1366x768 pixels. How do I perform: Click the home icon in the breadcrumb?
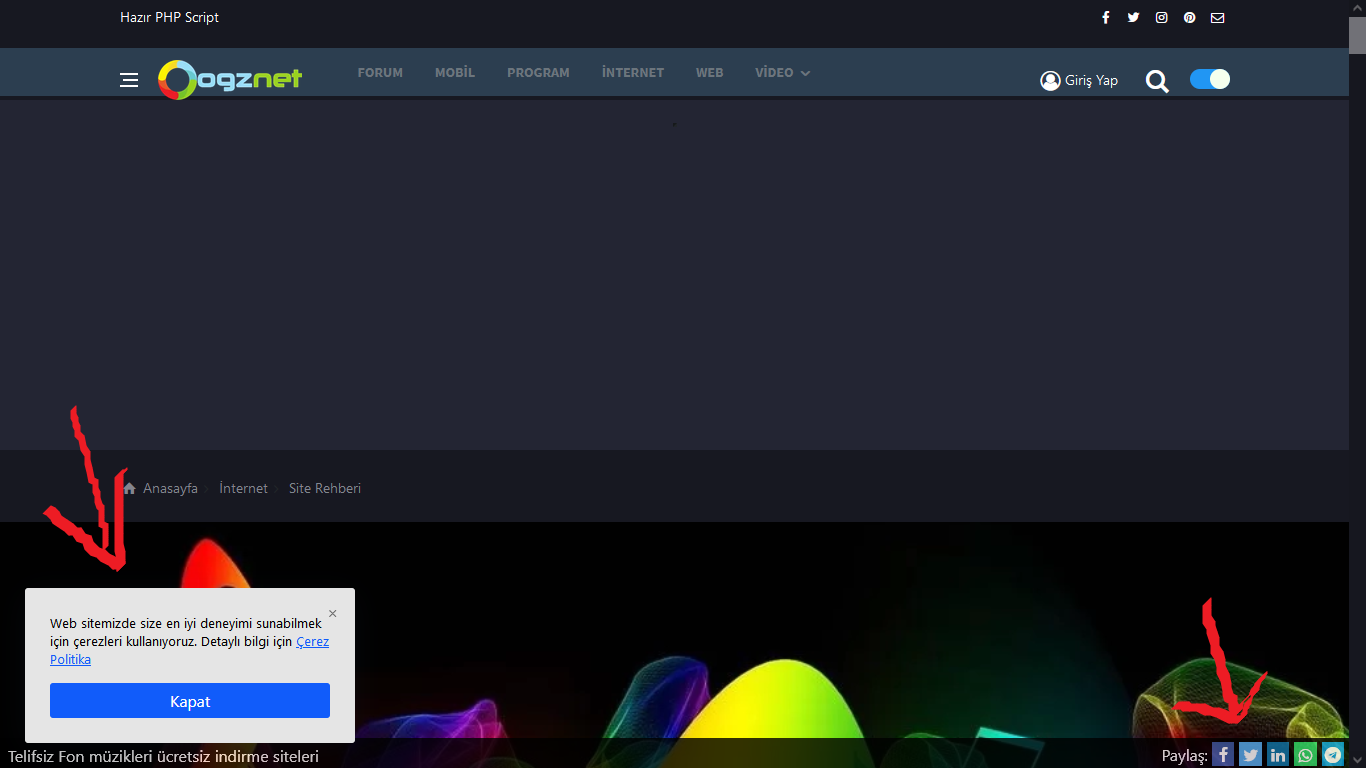point(129,487)
